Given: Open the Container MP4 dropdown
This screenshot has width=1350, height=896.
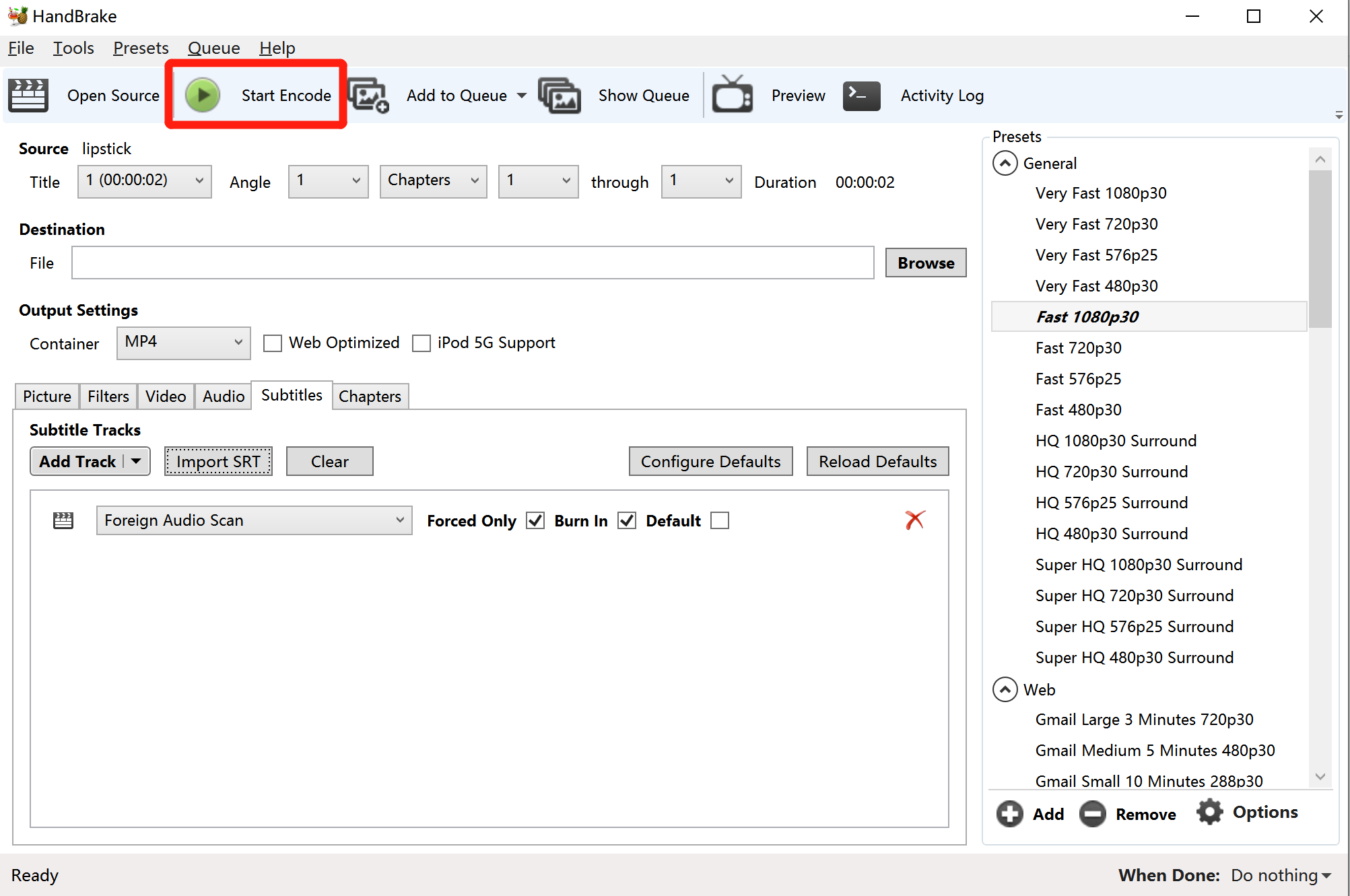Looking at the screenshot, I should point(183,342).
